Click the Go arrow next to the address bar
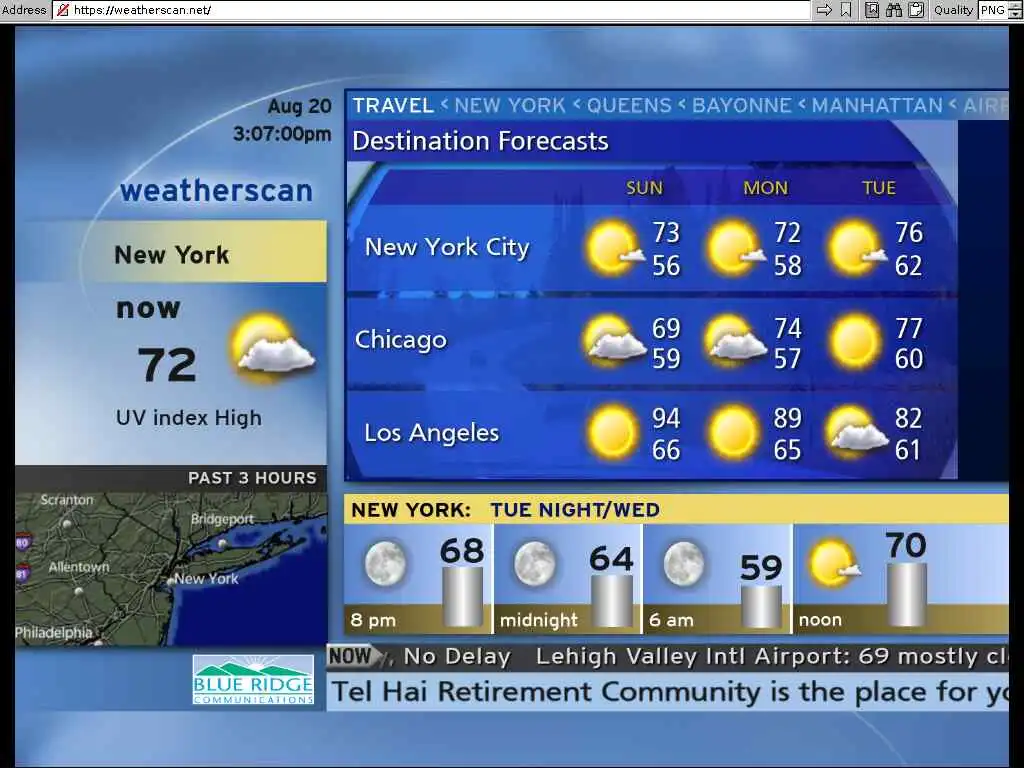This screenshot has height=768, width=1024. coord(824,10)
